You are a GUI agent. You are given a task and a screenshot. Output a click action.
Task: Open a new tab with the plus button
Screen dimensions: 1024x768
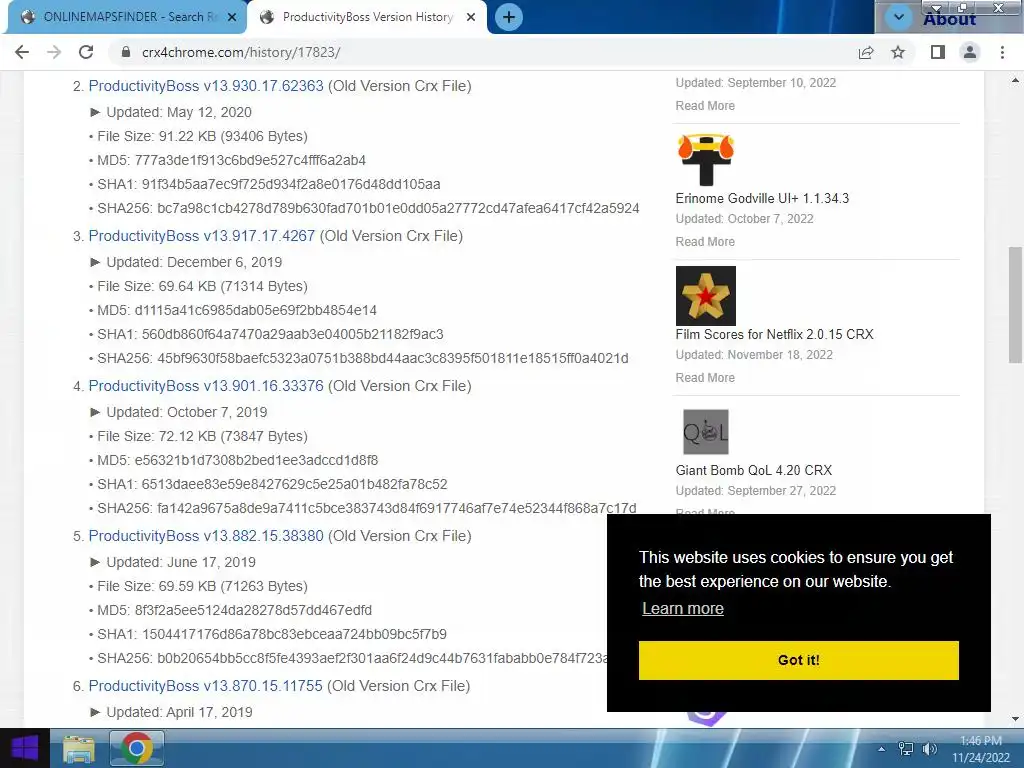click(x=509, y=17)
